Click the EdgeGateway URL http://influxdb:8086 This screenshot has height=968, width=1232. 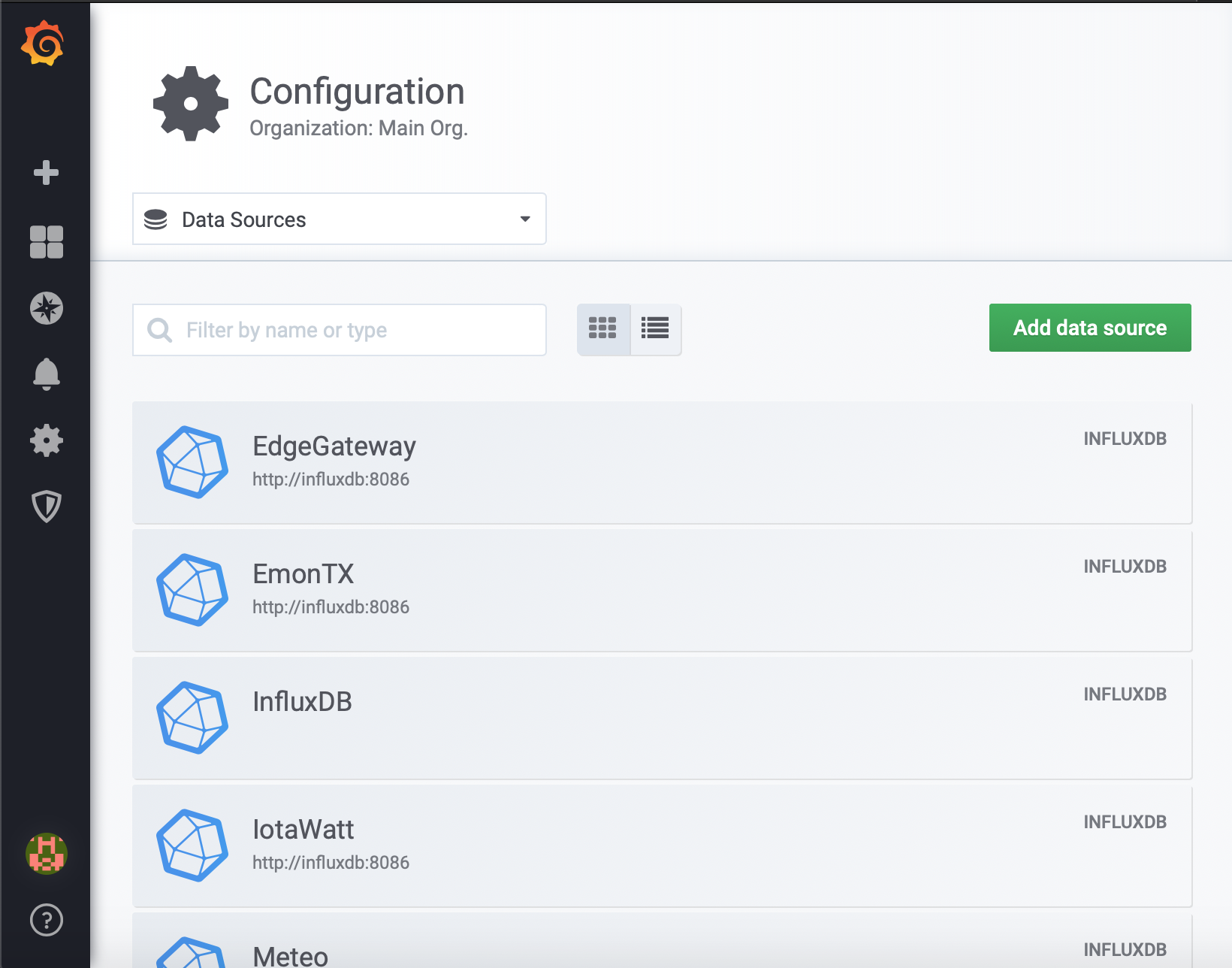(x=331, y=479)
